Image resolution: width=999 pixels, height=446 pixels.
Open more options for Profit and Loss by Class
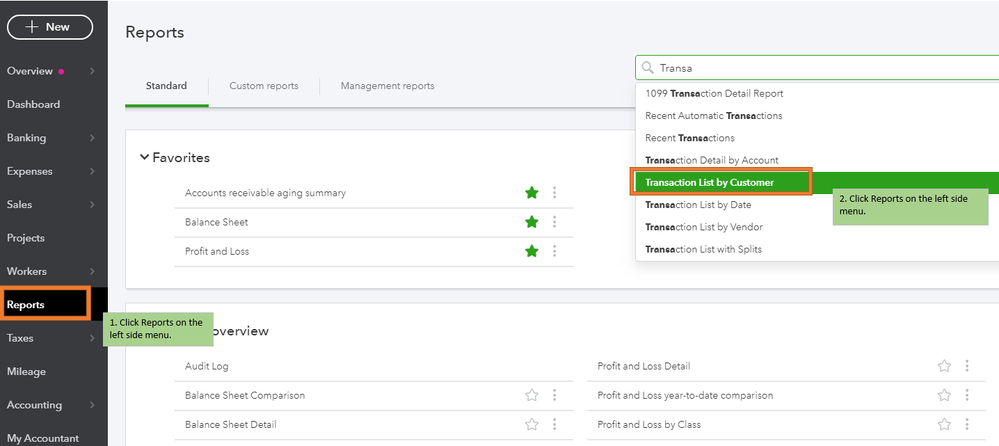(967, 425)
